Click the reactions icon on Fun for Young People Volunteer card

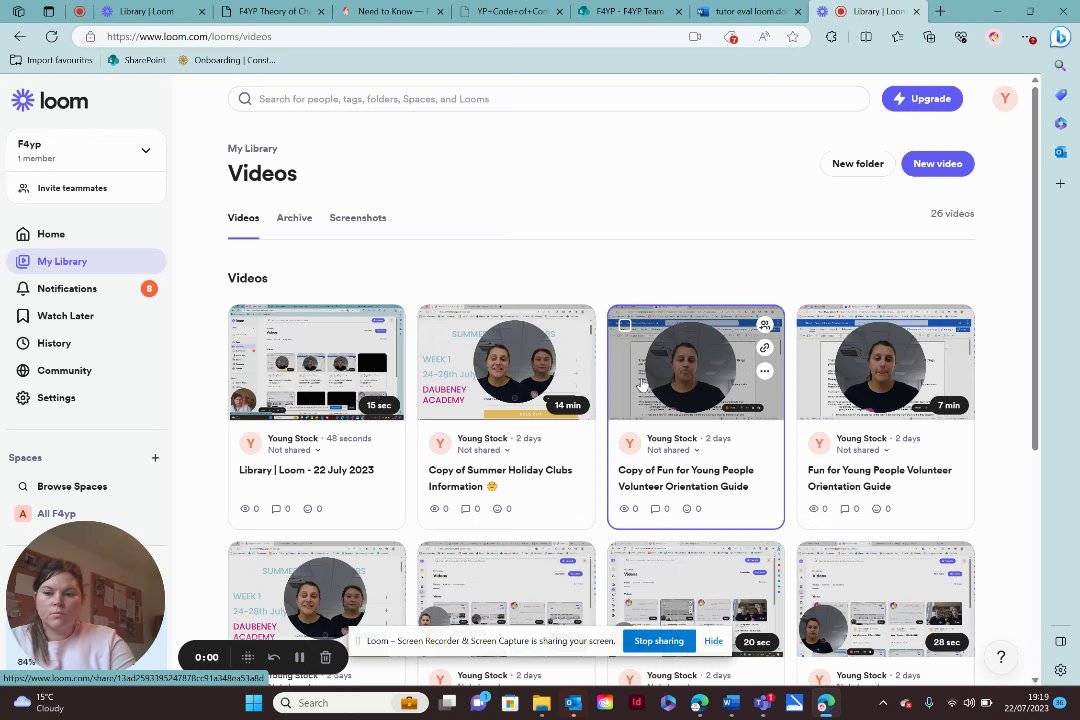(x=876, y=509)
